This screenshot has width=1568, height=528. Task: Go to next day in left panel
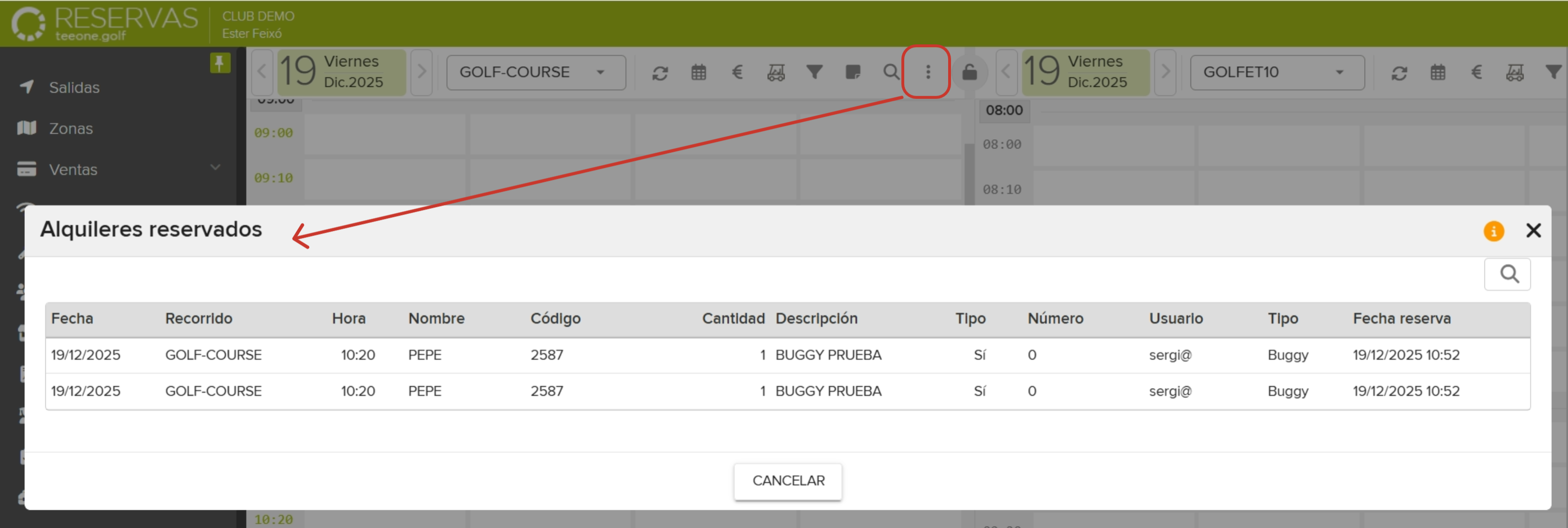(421, 72)
